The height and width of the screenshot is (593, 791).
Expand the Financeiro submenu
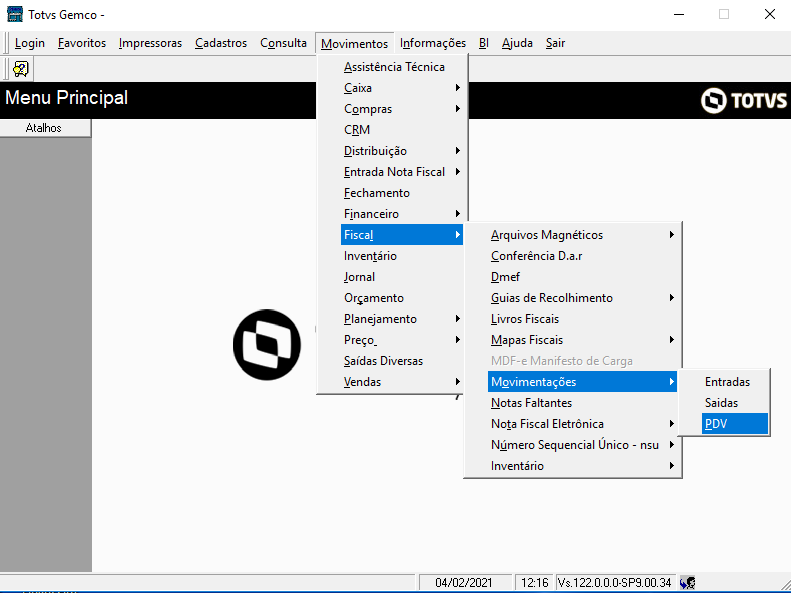click(x=402, y=214)
